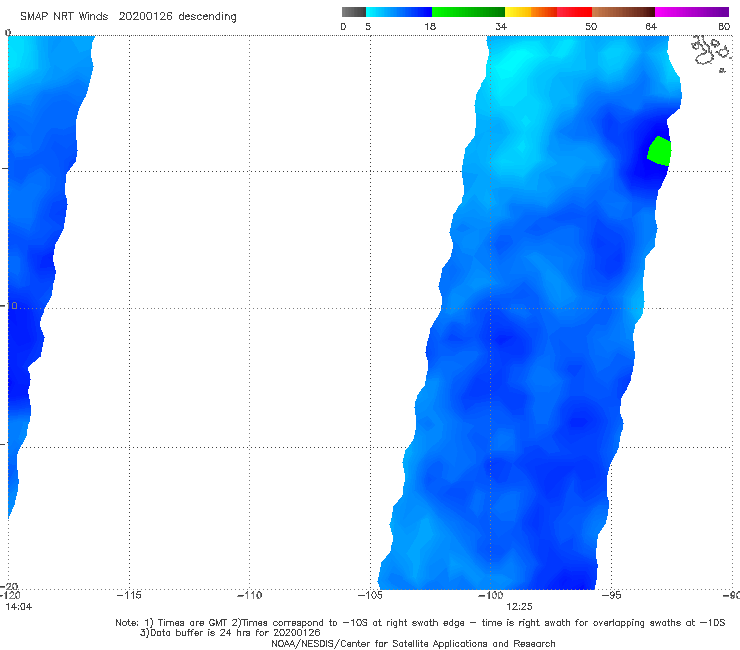
Task: Click the green high-wind patch on the map
Action: pos(659,151)
